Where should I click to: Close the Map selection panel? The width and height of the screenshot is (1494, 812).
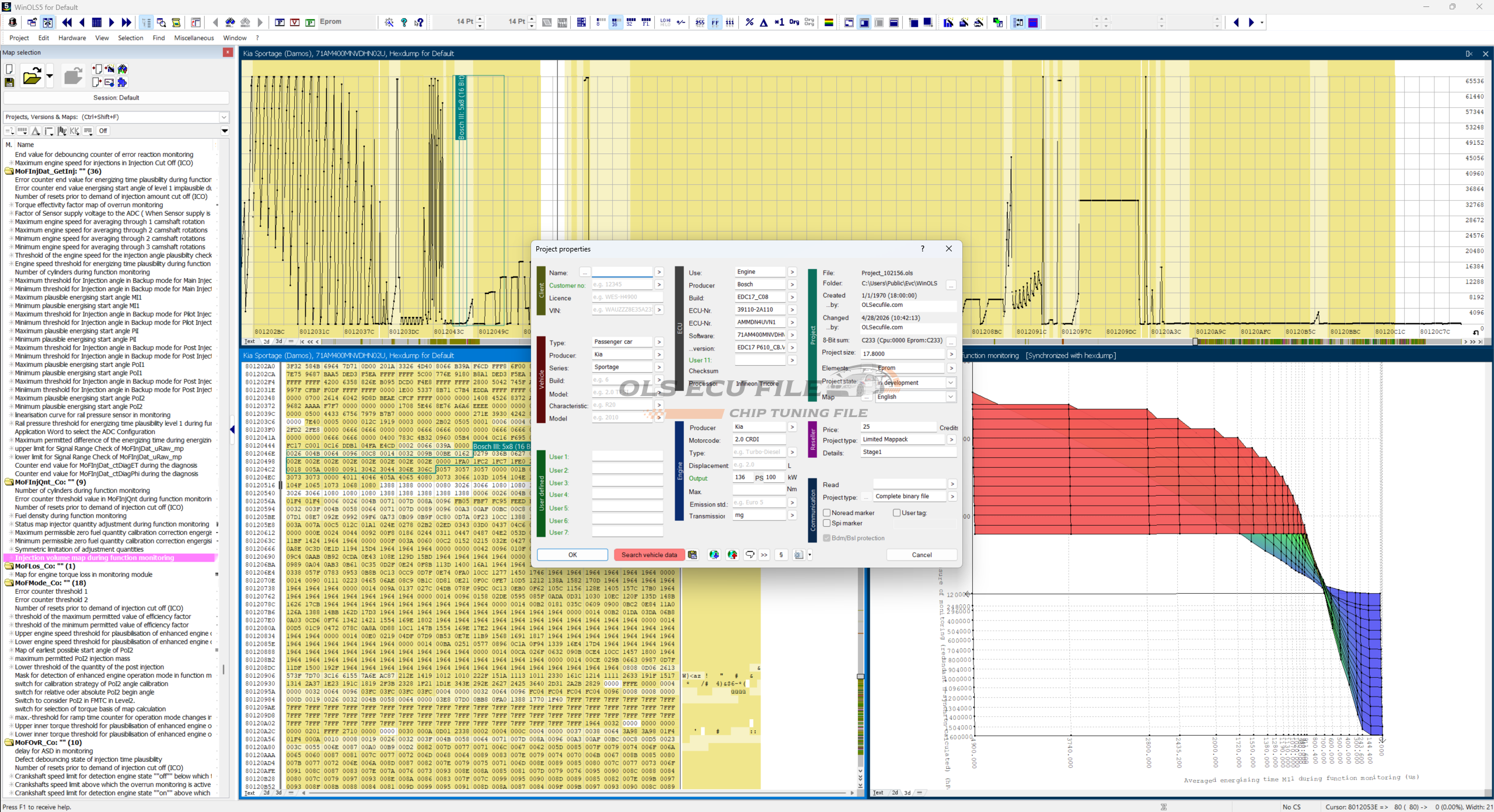click(228, 52)
